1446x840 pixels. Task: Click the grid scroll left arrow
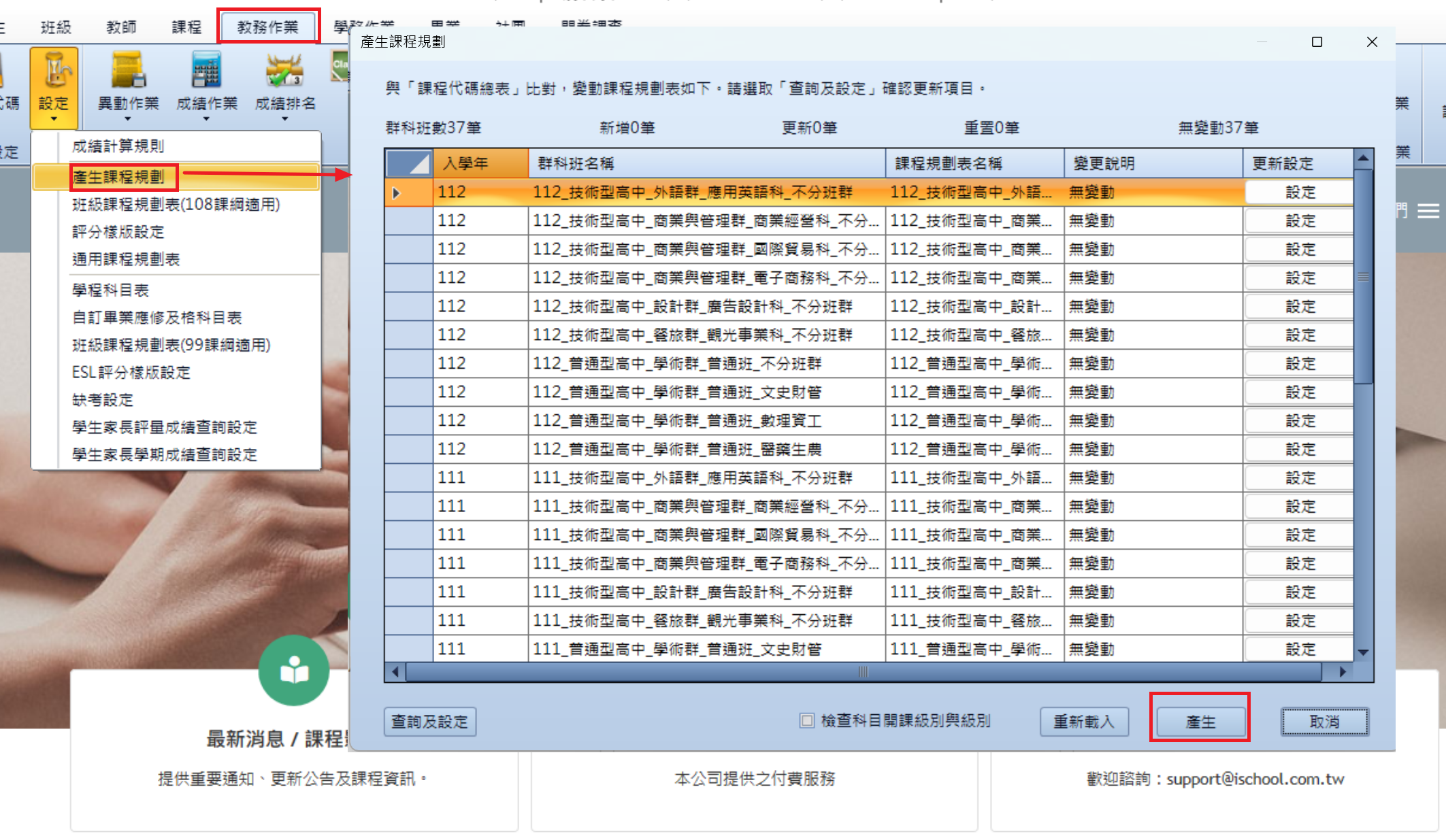pos(395,672)
